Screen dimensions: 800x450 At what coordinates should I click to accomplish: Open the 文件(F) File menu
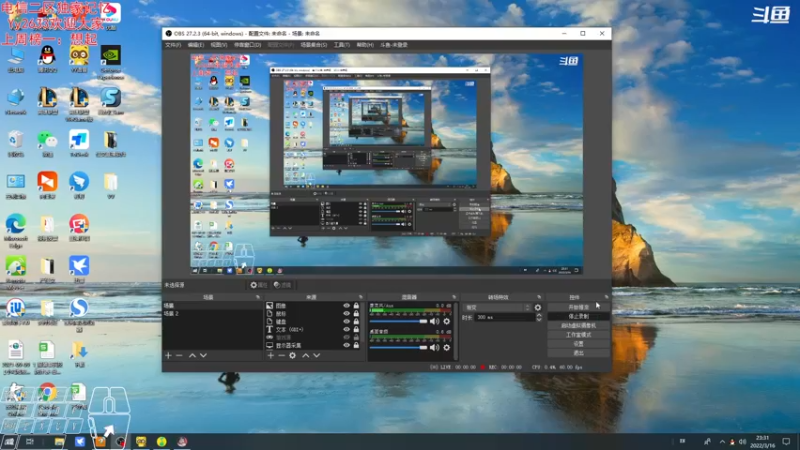tap(173, 45)
